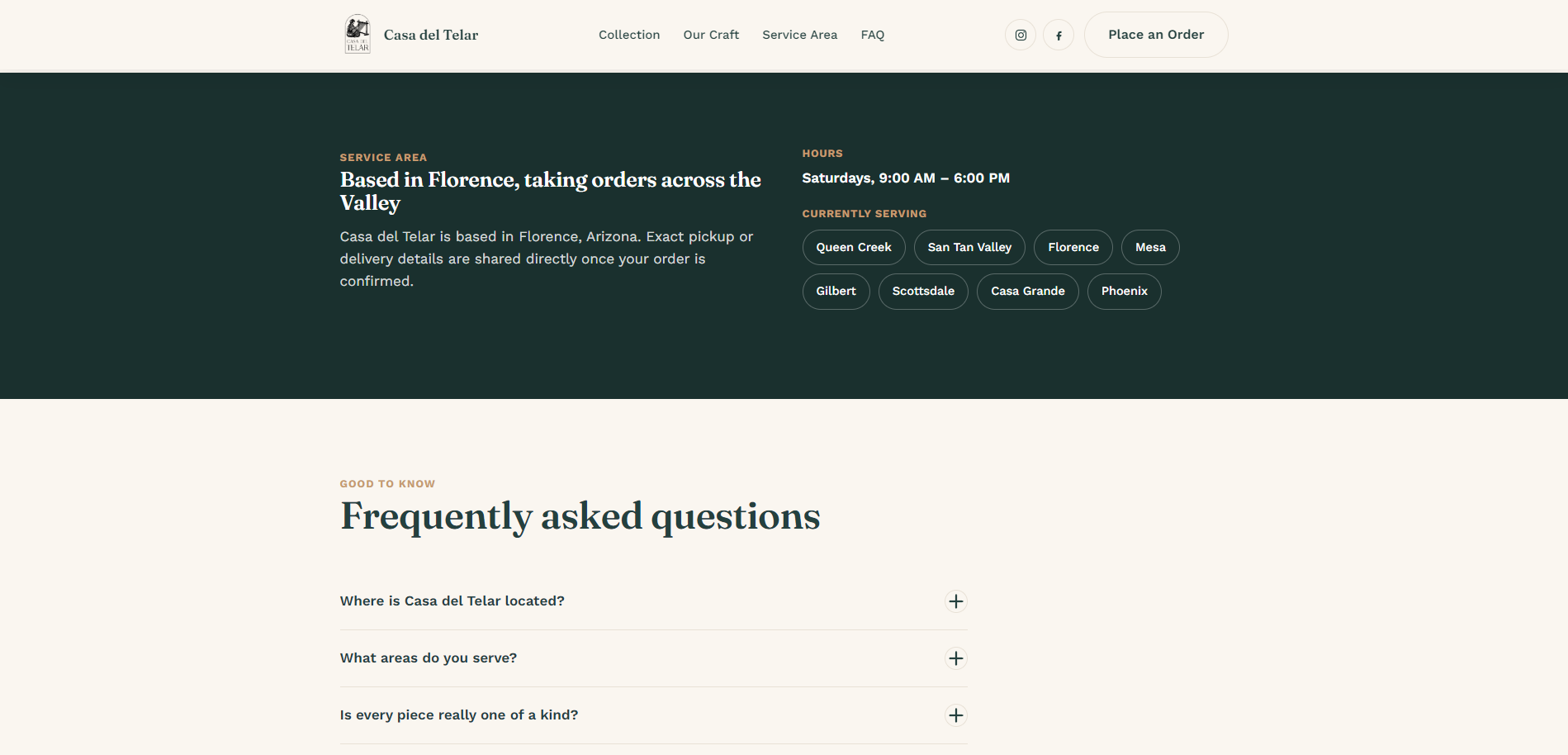Click the 'Saturdays, 9:00 AM – 6:00 PM' hours text
The height and width of the screenshot is (755, 1568).
906,178
